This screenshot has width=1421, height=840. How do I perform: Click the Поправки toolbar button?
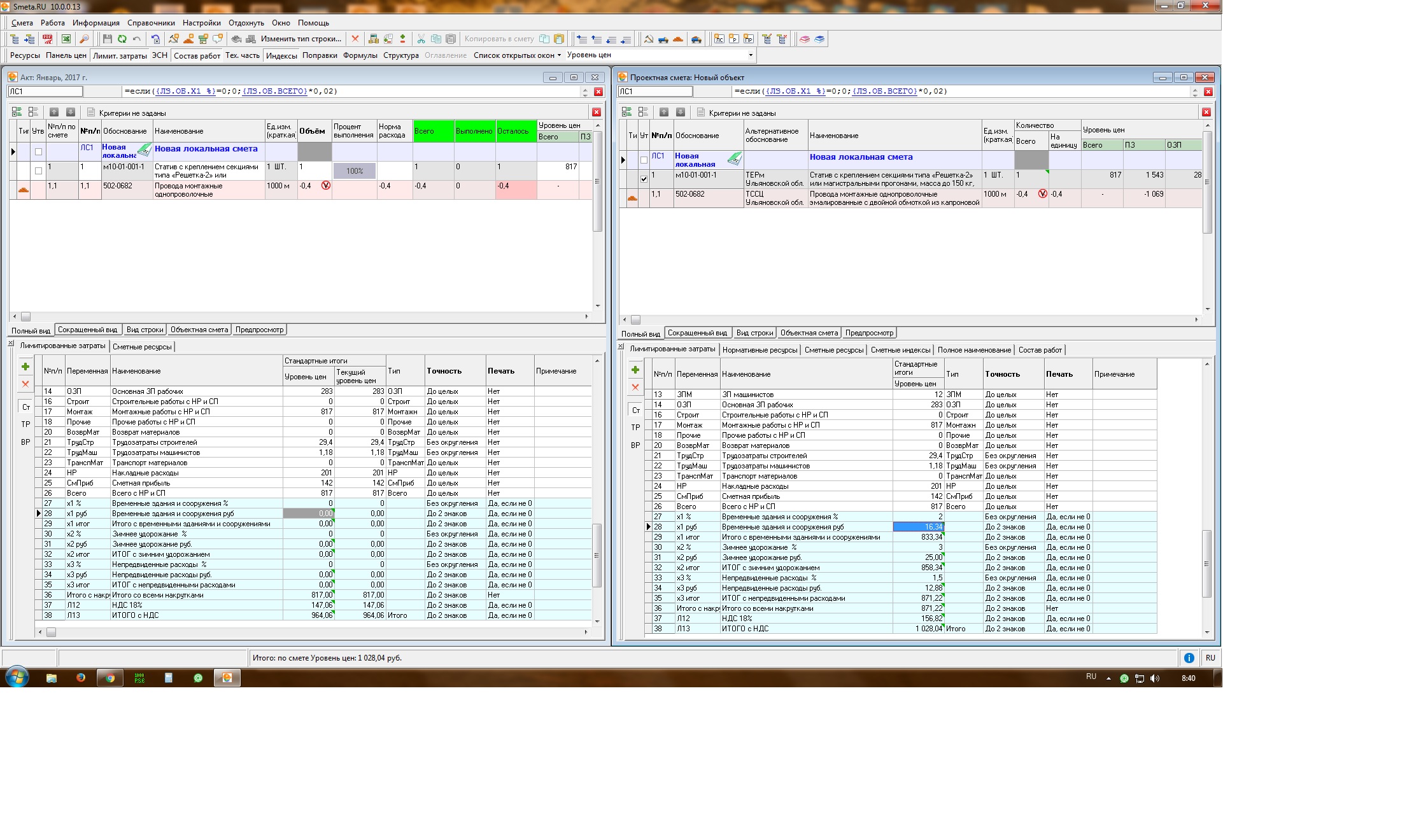(x=320, y=55)
